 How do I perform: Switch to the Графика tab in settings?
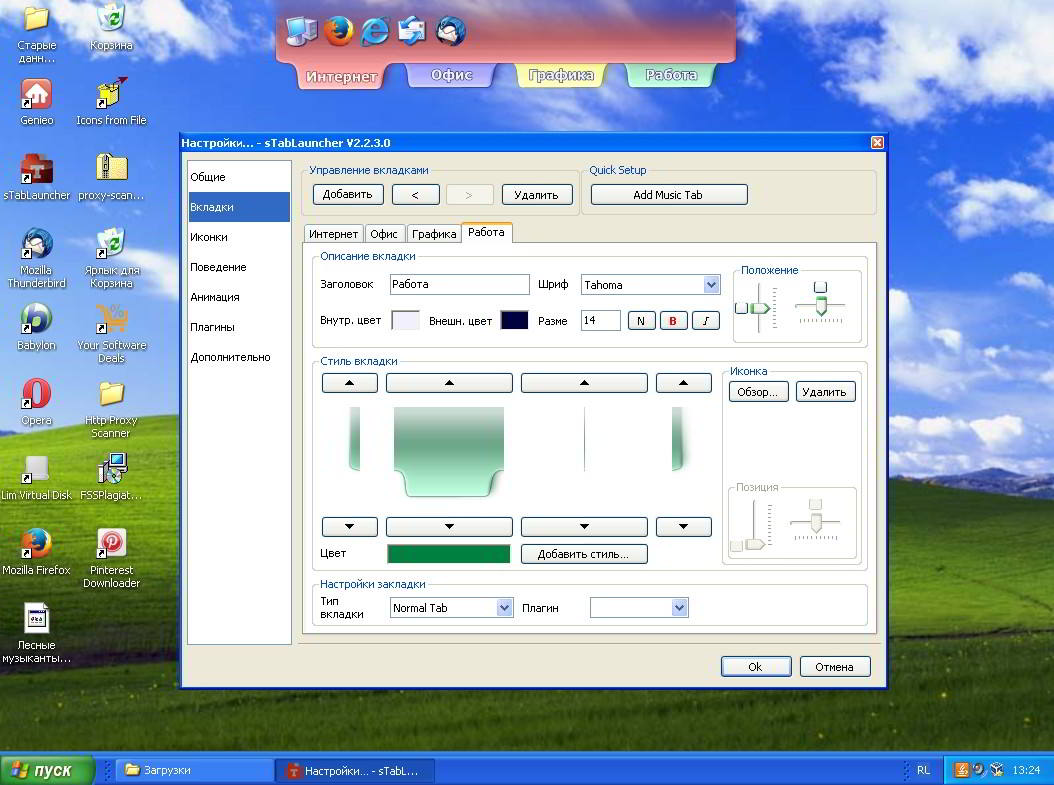point(434,234)
